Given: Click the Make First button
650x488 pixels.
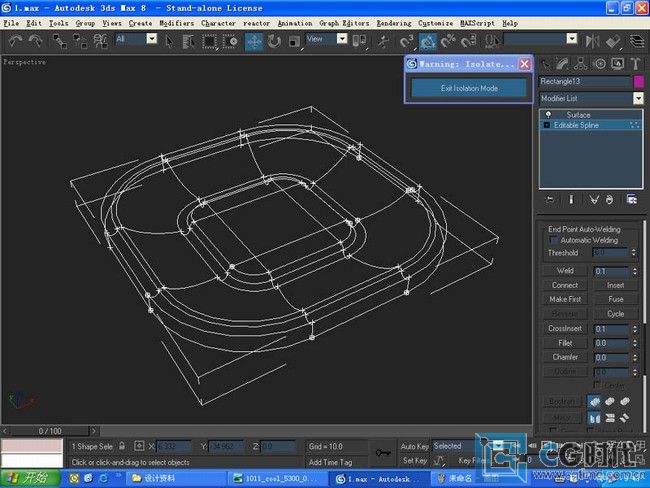Looking at the screenshot, I should coord(565,299).
